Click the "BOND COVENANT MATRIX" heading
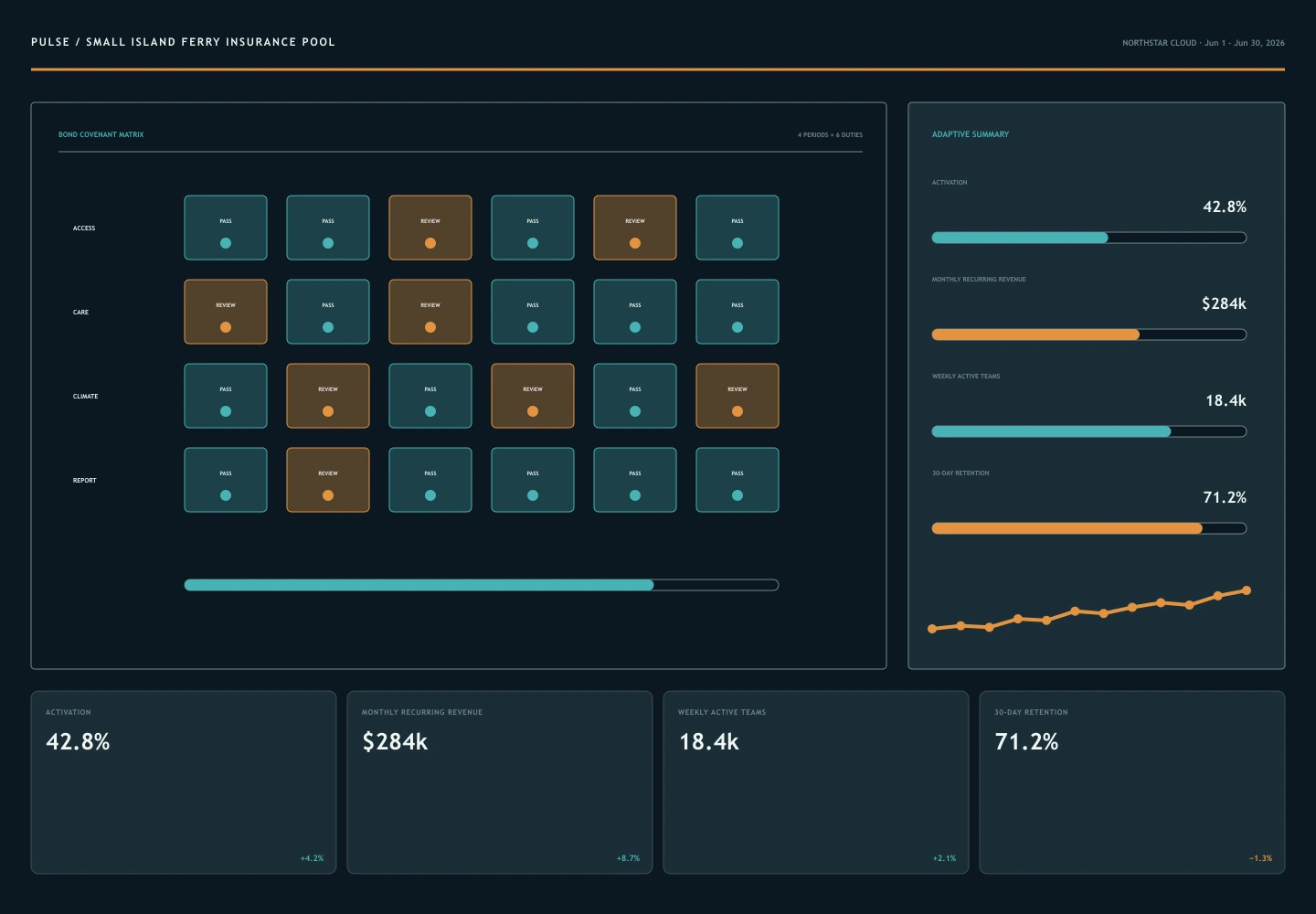The width and height of the screenshot is (1316, 914). [x=101, y=134]
